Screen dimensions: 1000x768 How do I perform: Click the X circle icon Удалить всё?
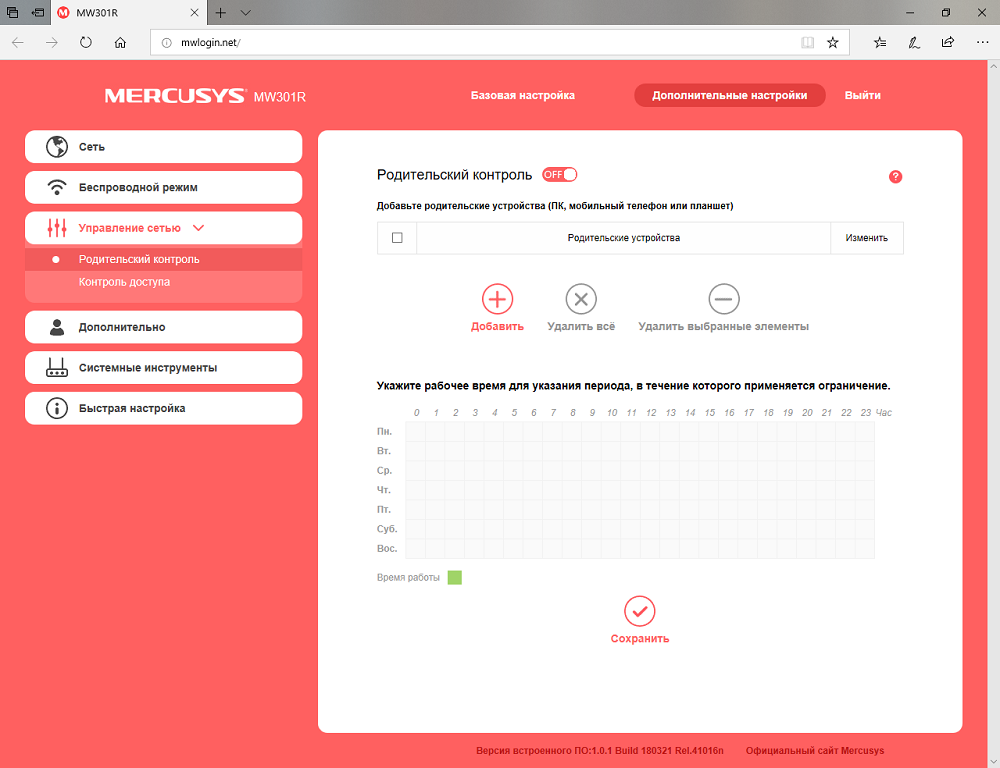coord(581,299)
